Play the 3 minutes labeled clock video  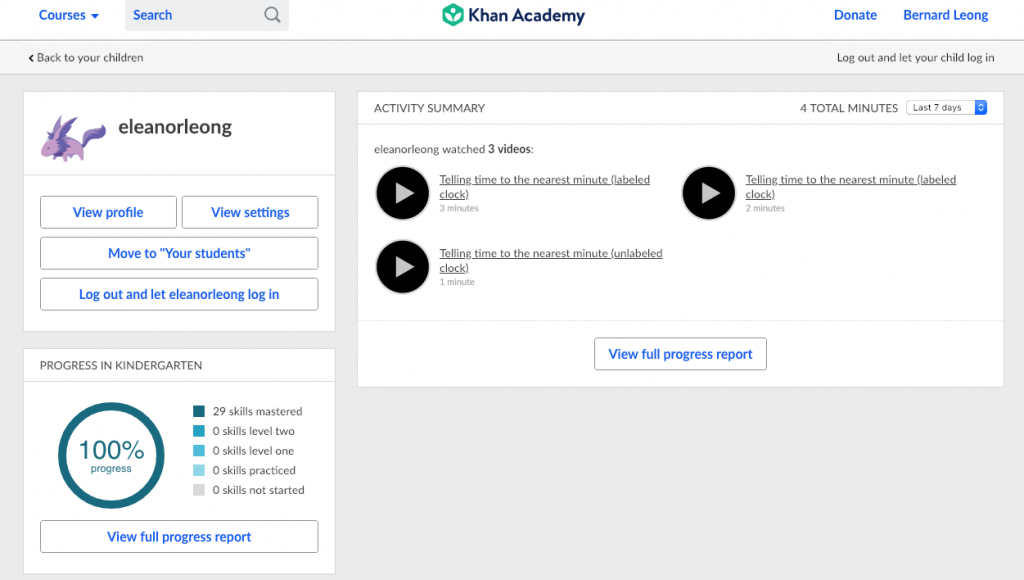[403, 193]
